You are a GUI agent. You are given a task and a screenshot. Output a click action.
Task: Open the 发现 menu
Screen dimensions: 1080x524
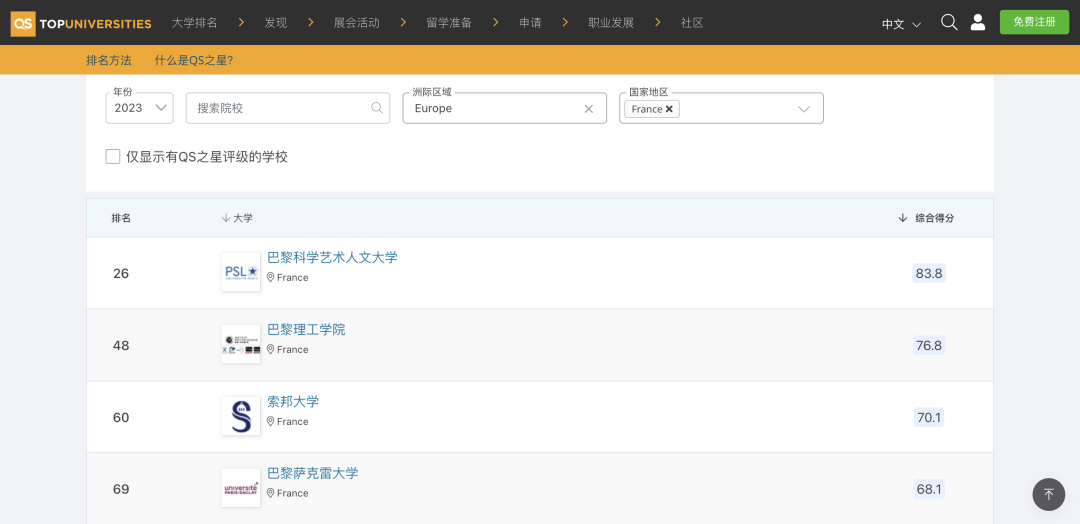pos(276,23)
